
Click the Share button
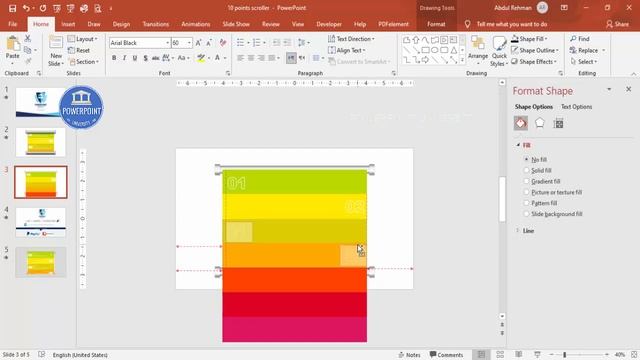pyautogui.click(x=617, y=24)
